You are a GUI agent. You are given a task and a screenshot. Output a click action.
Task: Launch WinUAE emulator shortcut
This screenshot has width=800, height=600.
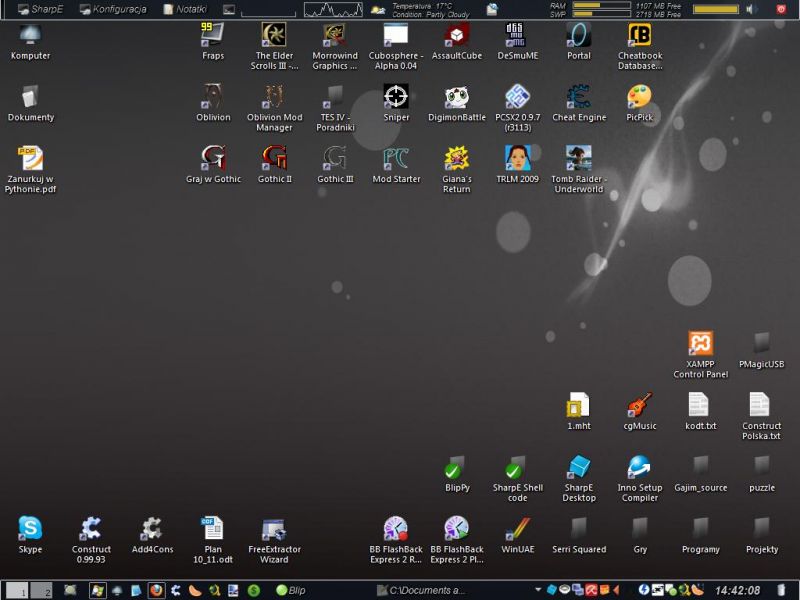pyautogui.click(x=517, y=535)
